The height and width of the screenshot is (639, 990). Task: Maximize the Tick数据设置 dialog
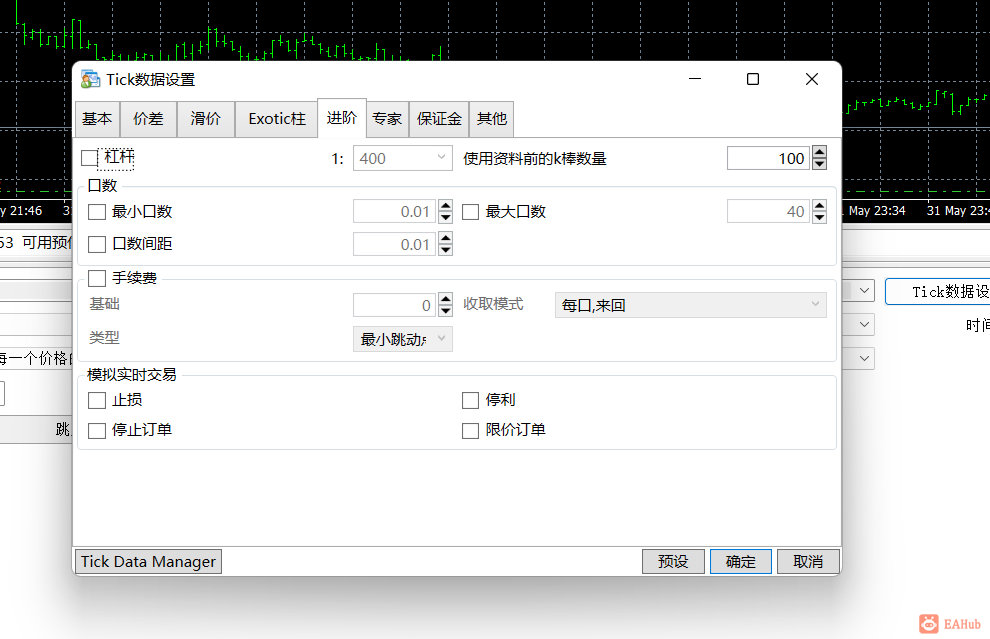753,79
